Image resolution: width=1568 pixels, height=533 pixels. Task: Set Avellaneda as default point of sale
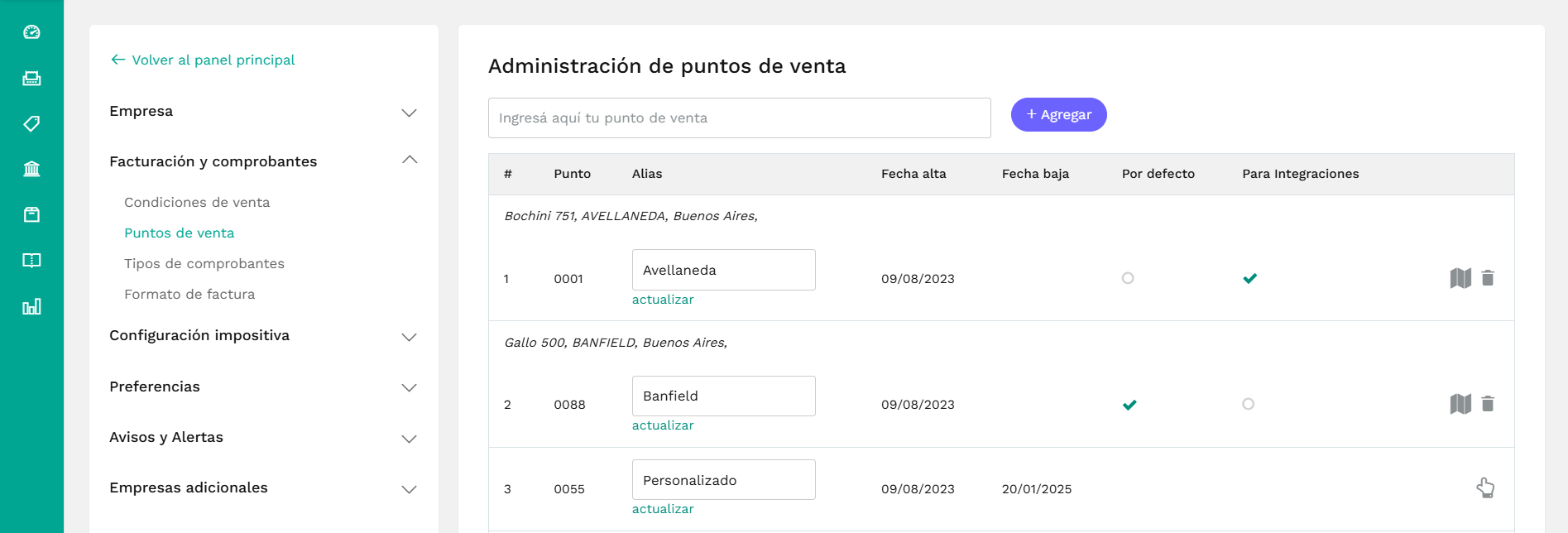pos(1128,278)
